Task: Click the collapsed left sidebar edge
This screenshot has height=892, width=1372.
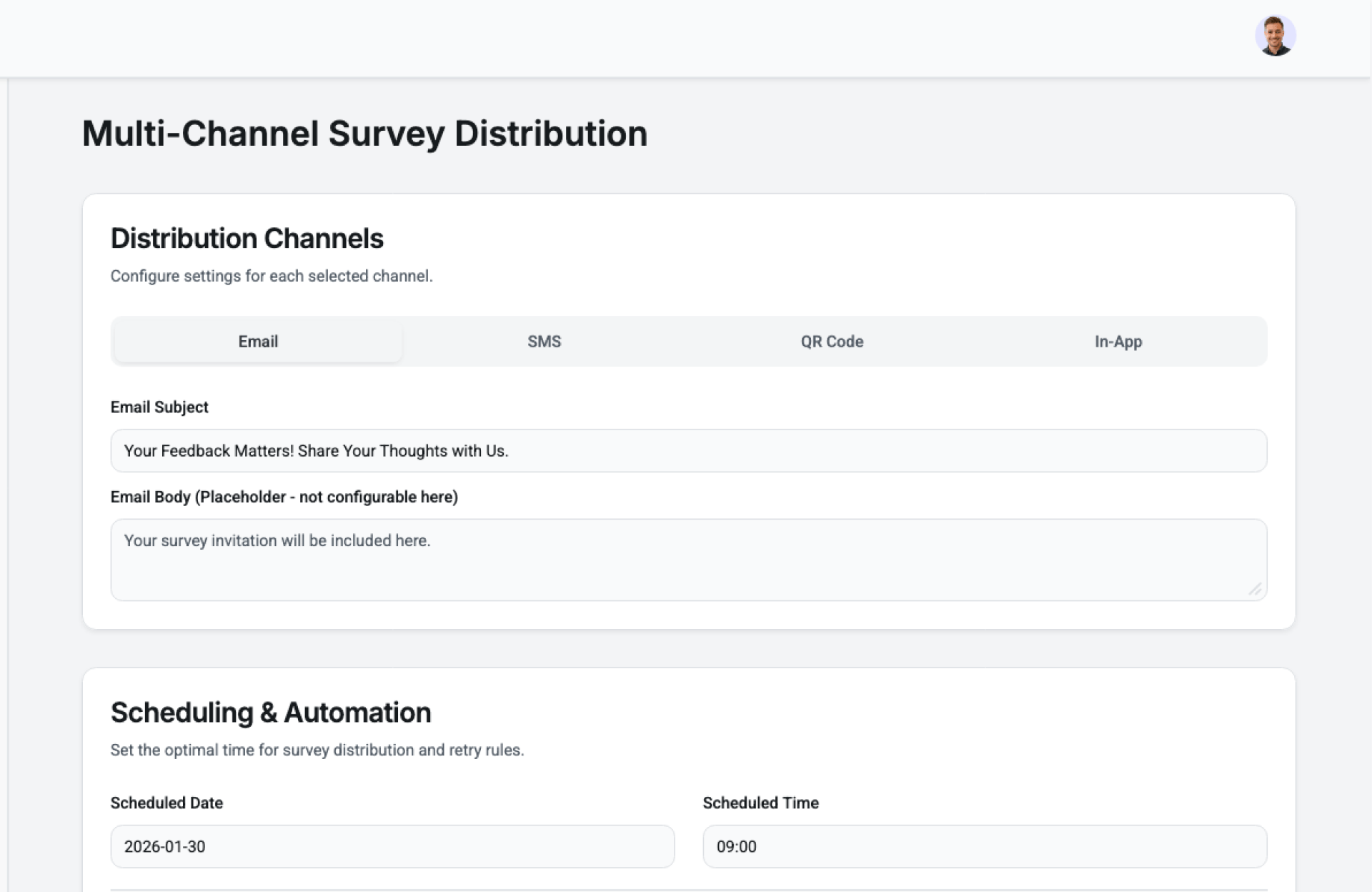Action: 4,486
